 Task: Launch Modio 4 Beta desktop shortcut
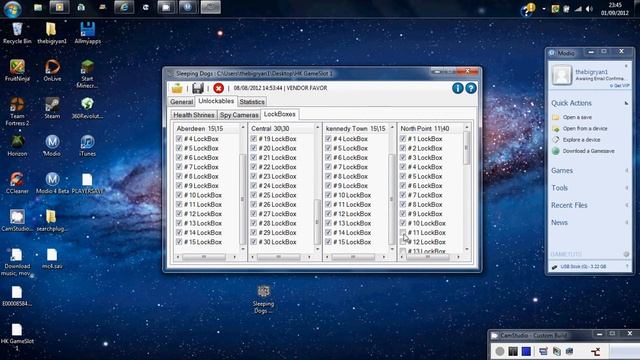click(x=52, y=182)
